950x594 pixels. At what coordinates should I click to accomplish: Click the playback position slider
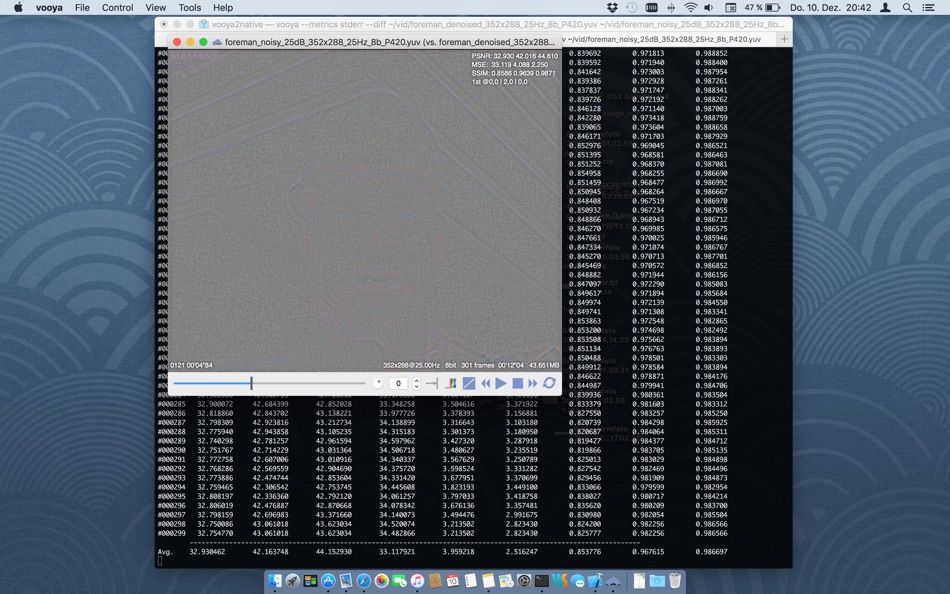(x=269, y=383)
